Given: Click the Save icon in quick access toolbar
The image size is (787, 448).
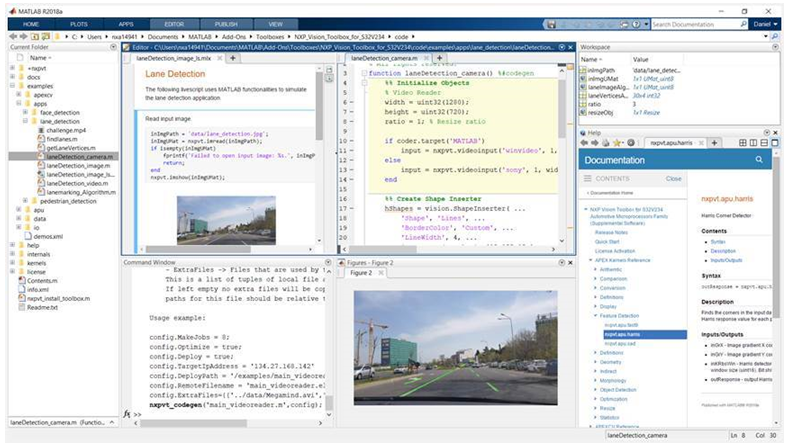Looking at the screenshot, I should (x=552, y=24).
